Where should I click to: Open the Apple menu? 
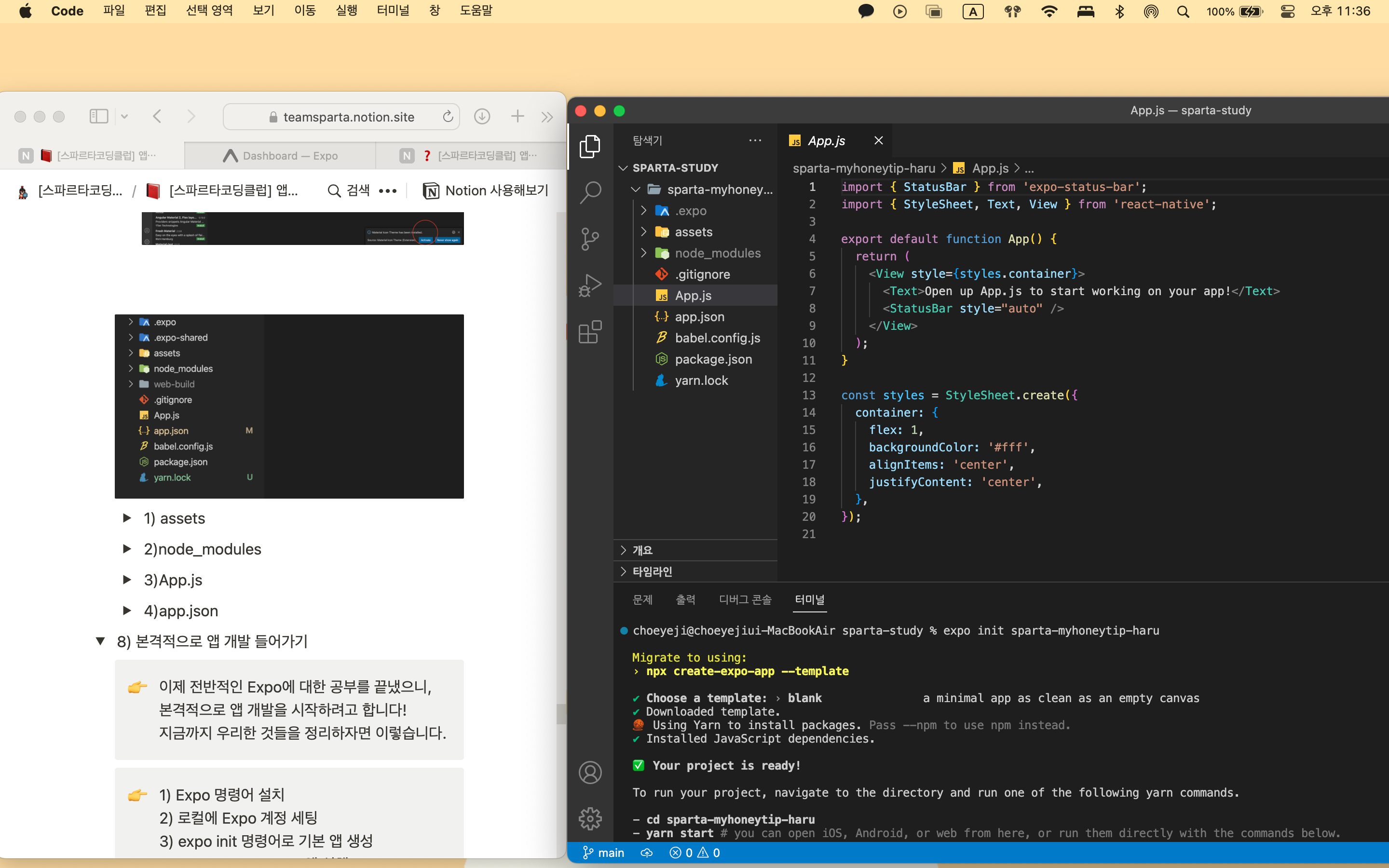point(25,11)
